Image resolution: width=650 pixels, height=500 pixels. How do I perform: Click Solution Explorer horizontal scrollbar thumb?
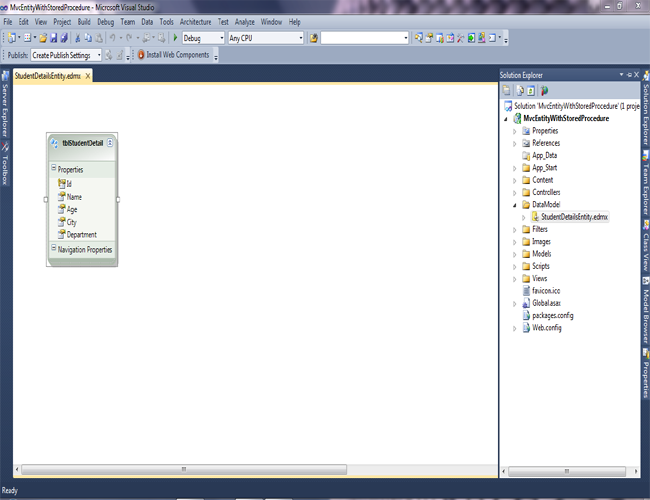pos(567,471)
